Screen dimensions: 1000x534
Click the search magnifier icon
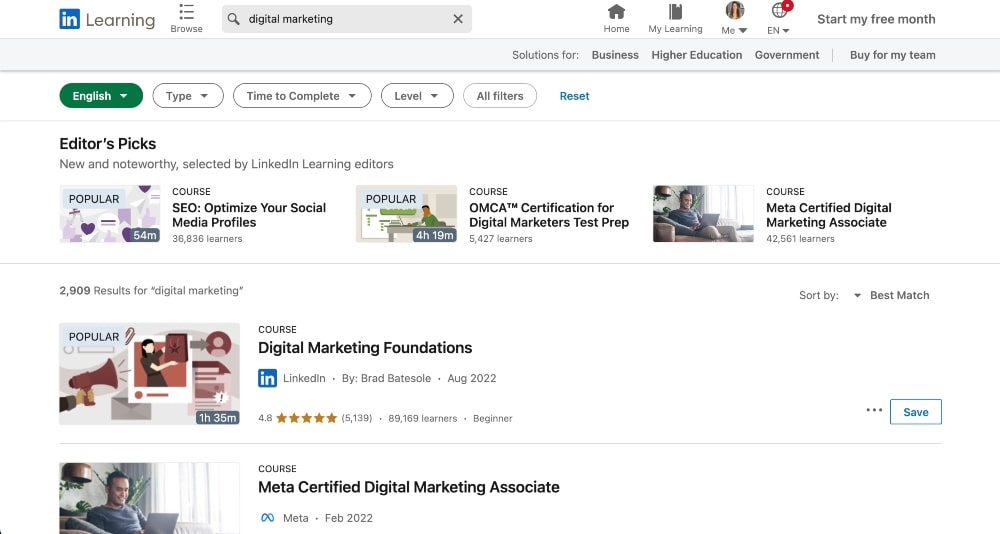[234, 19]
